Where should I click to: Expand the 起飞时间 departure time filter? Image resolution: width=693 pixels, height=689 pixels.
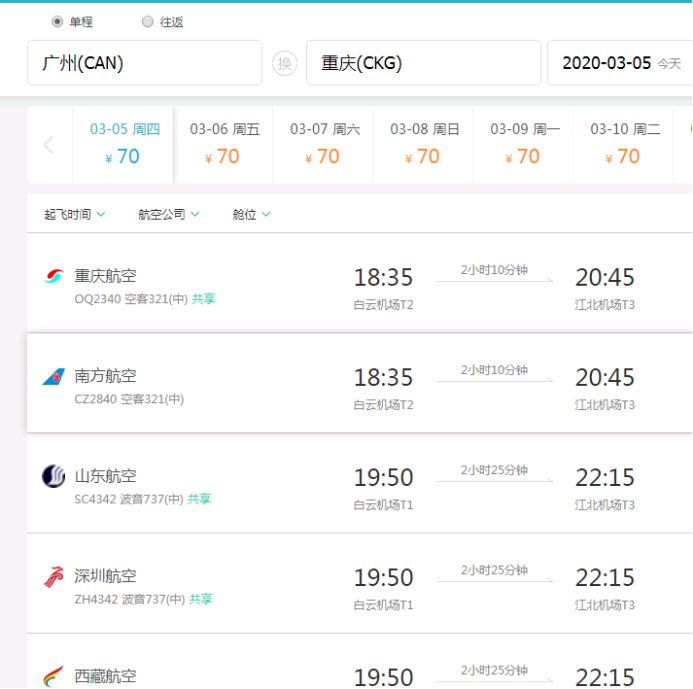point(75,214)
